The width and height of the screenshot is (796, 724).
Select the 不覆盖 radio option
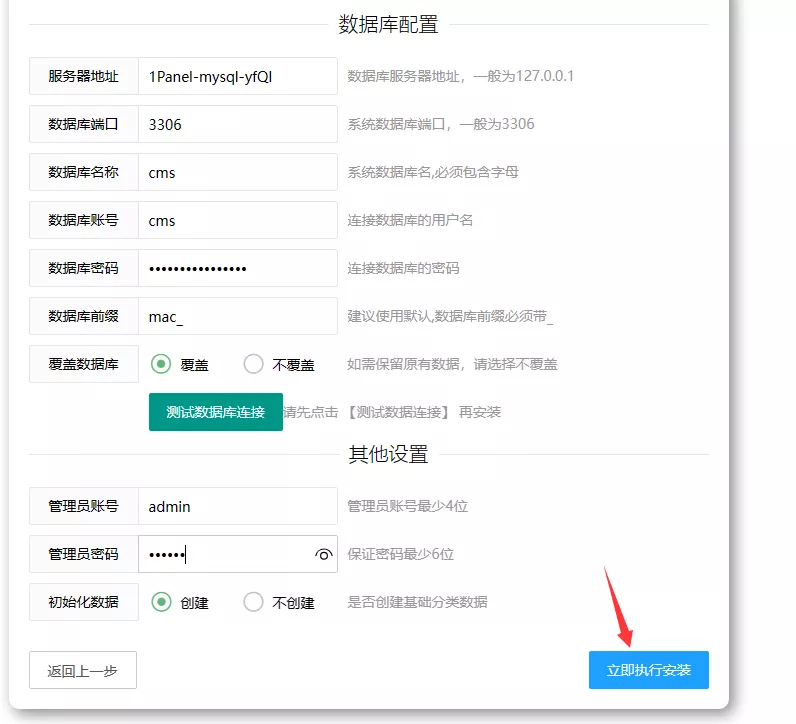coord(254,364)
